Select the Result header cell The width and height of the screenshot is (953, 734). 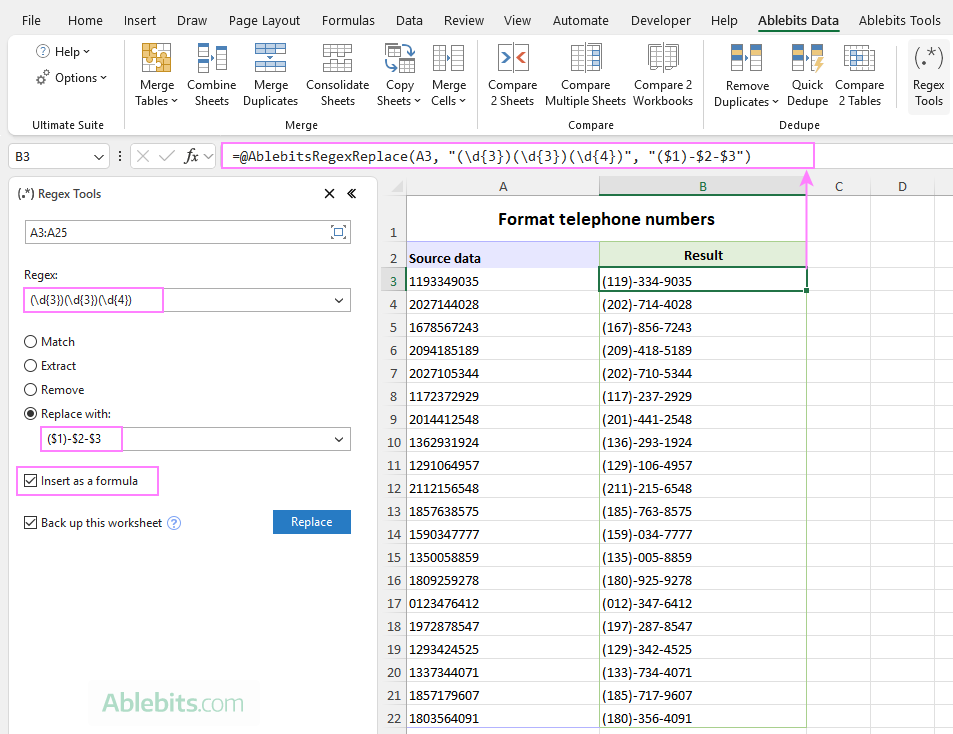coord(703,255)
